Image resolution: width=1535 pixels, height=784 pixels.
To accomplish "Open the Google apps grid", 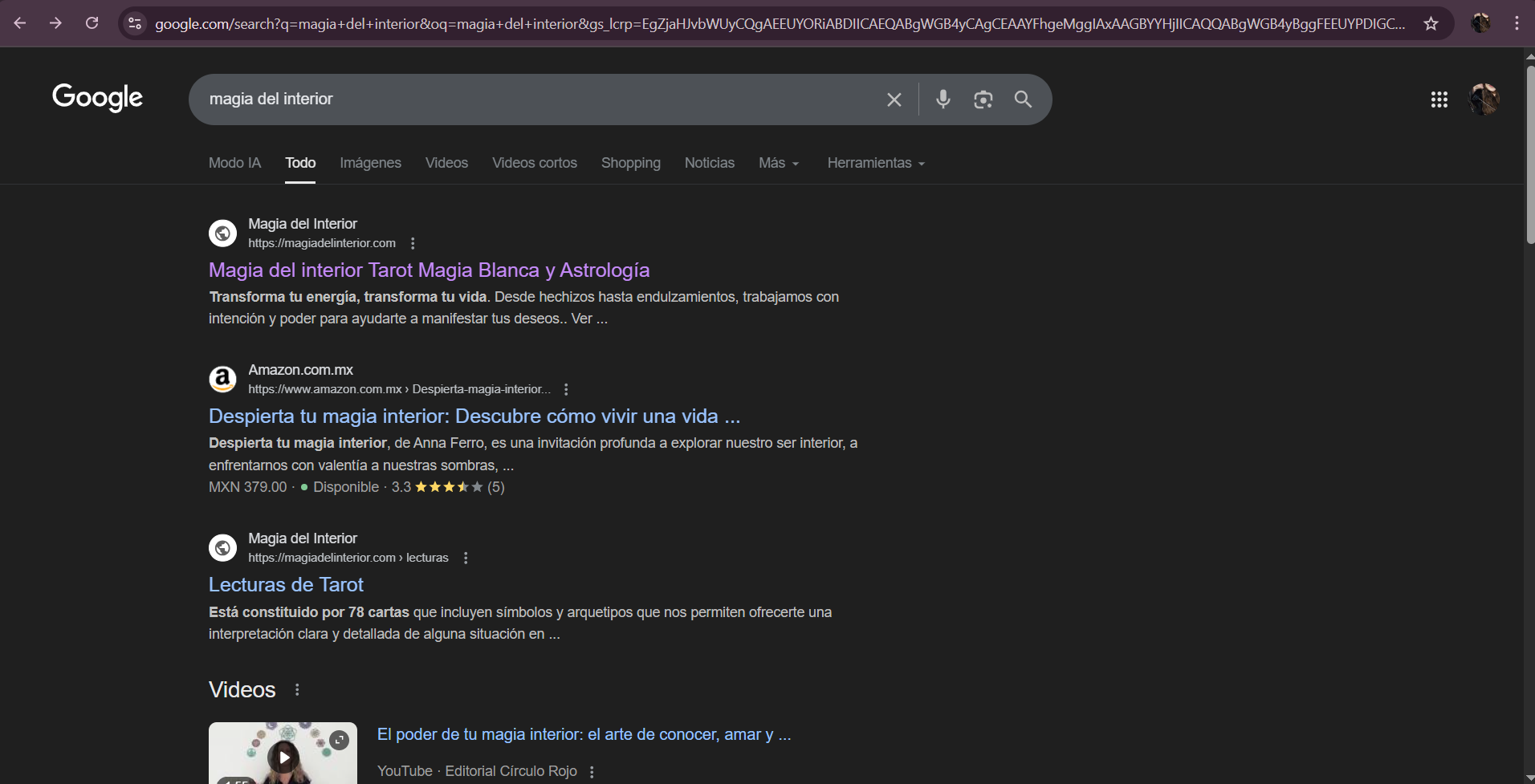I will pos(1439,100).
